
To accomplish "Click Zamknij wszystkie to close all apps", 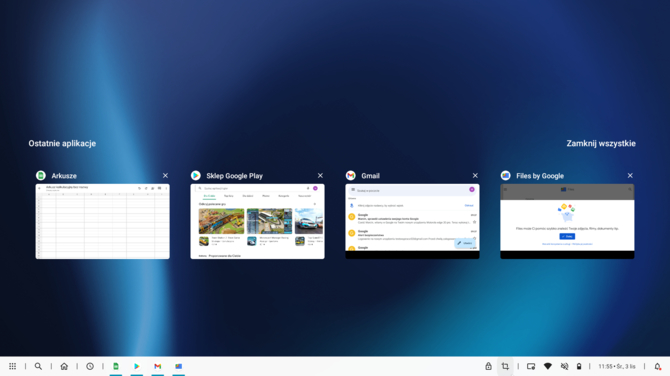I will pos(601,144).
